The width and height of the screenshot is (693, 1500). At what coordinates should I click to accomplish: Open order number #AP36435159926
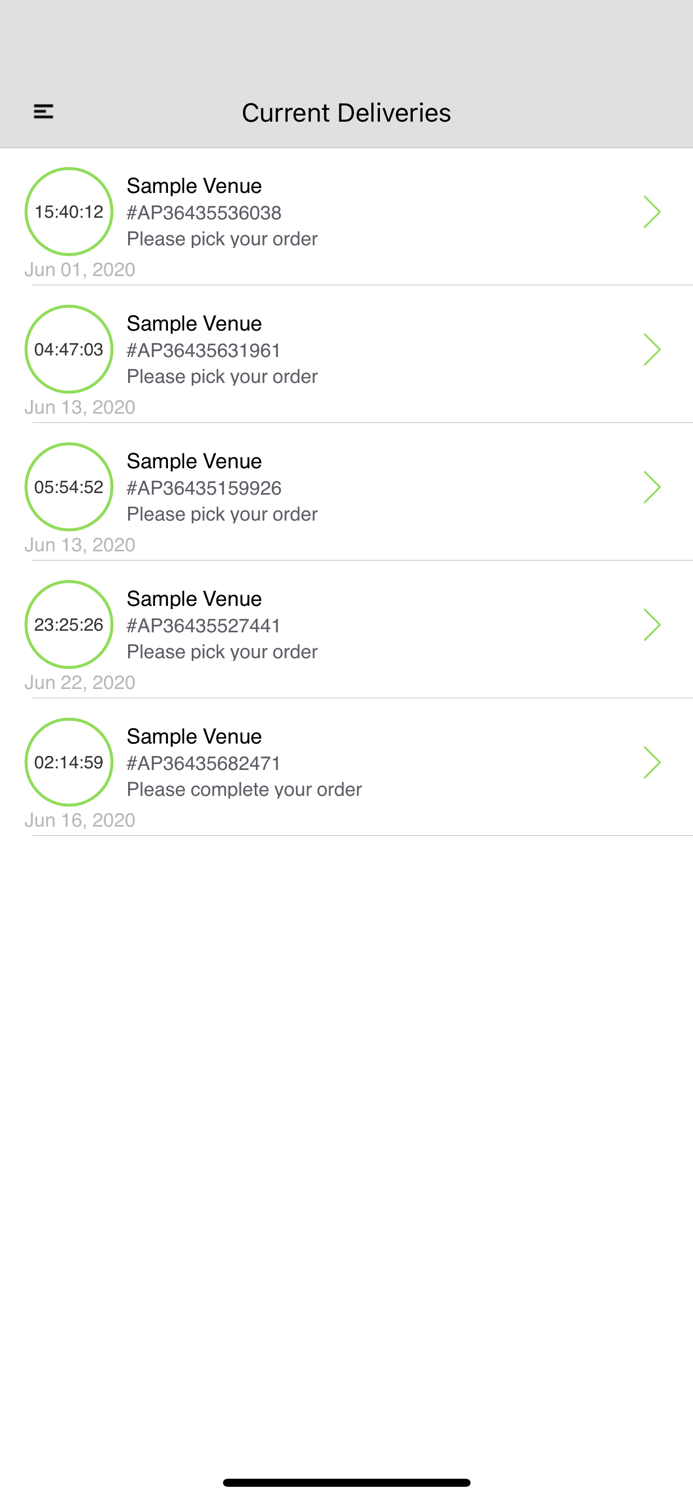pyautogui.click(x=204, y=488)
